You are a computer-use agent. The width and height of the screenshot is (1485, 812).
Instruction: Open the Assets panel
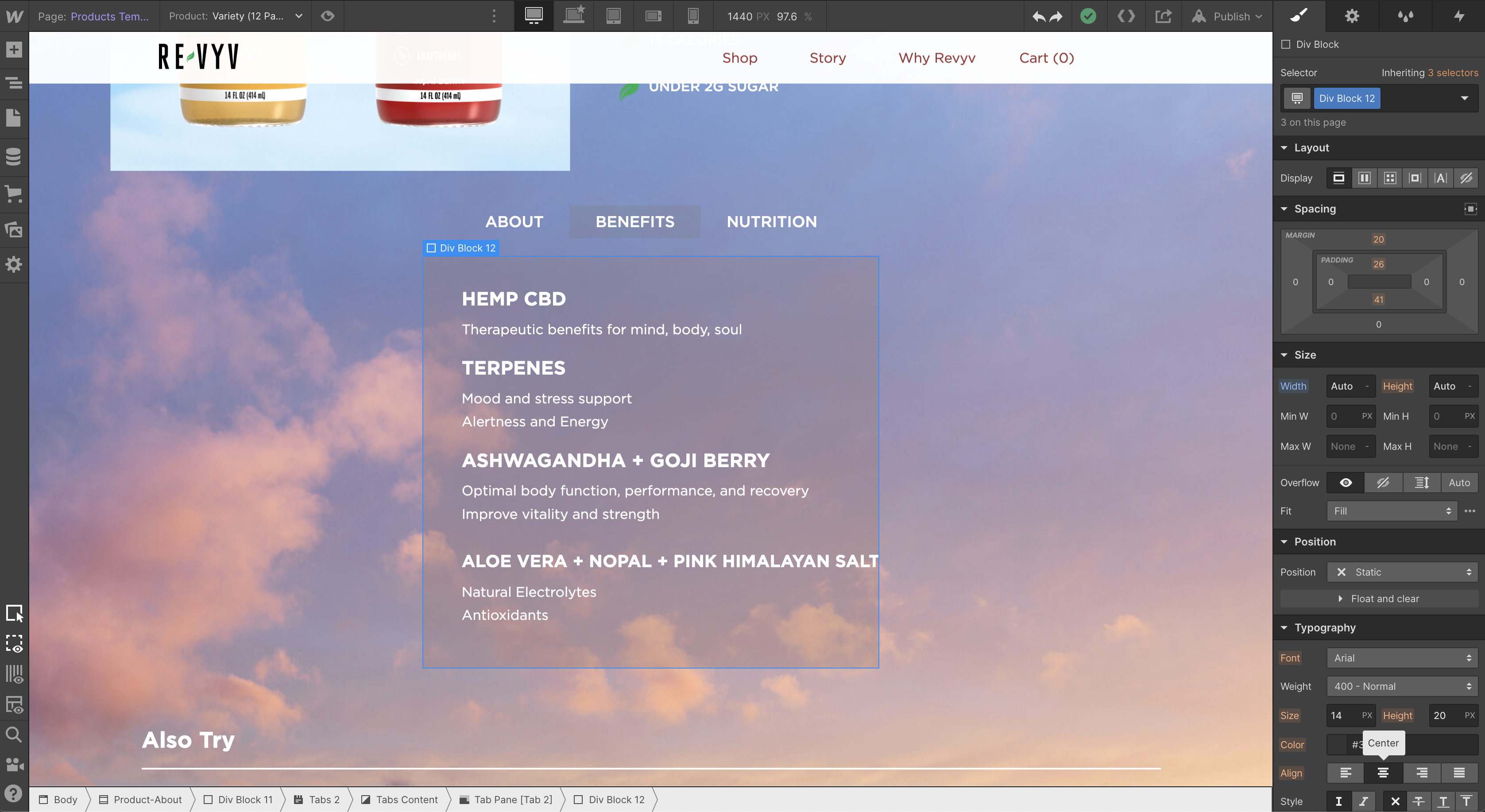[x=14, y=229]
